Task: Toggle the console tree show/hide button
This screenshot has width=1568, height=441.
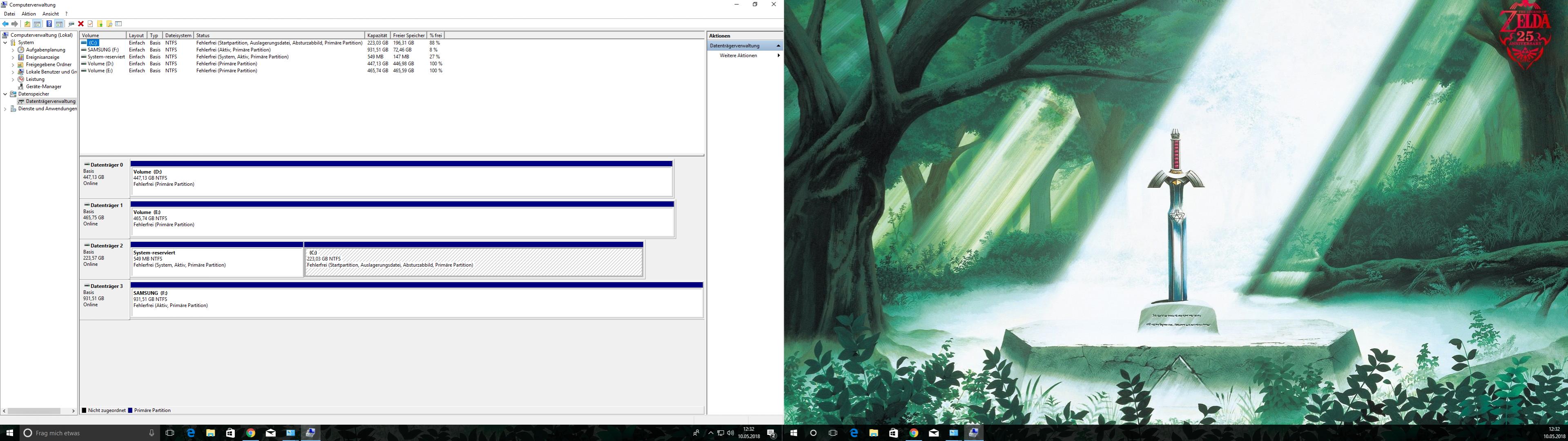Action: pos(37,24)
